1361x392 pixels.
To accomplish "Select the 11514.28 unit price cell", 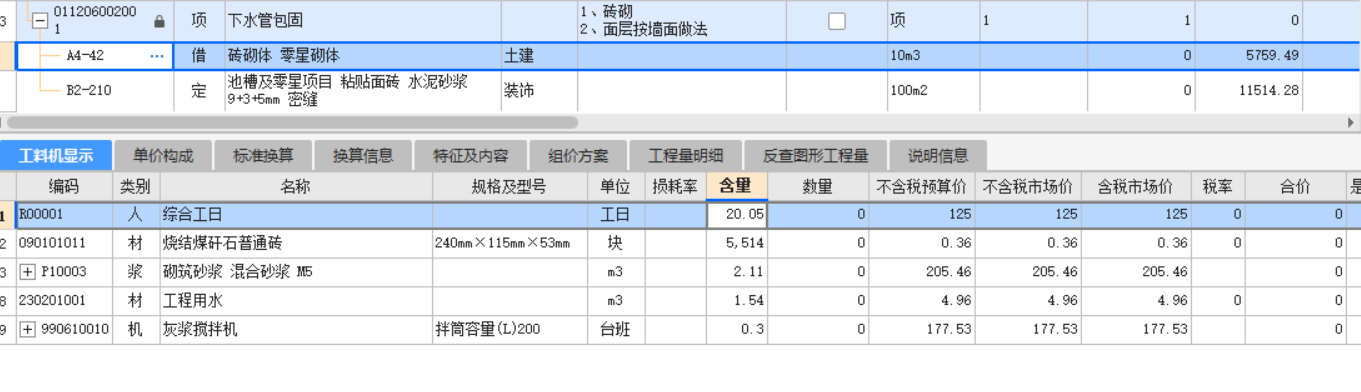I will click(x=1249, y=90).
